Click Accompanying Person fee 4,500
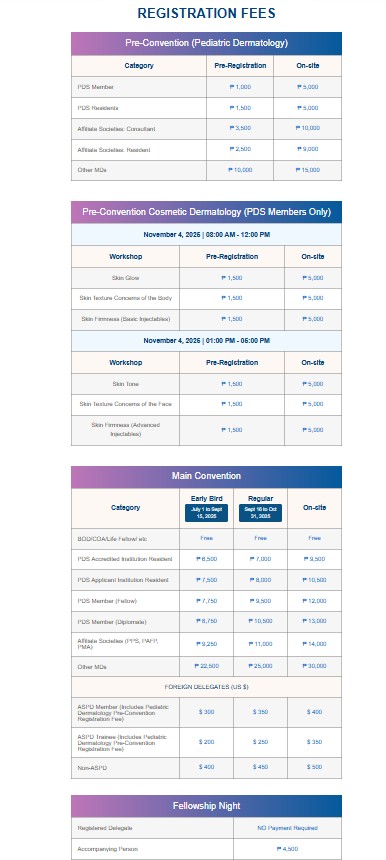This screenshot has height=860, width=386. coord(287,849)
